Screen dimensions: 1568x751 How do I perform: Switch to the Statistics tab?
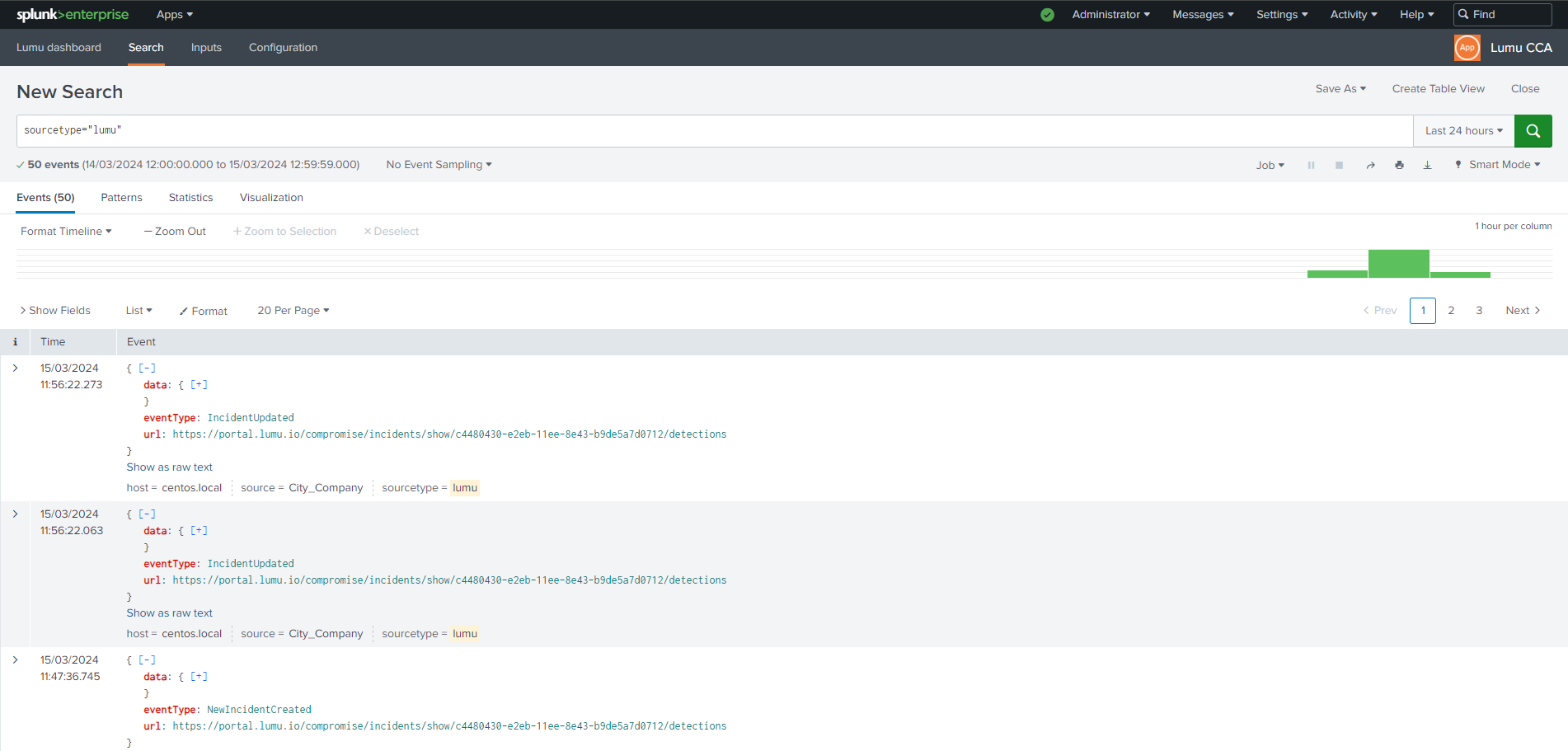click(190, 198)
